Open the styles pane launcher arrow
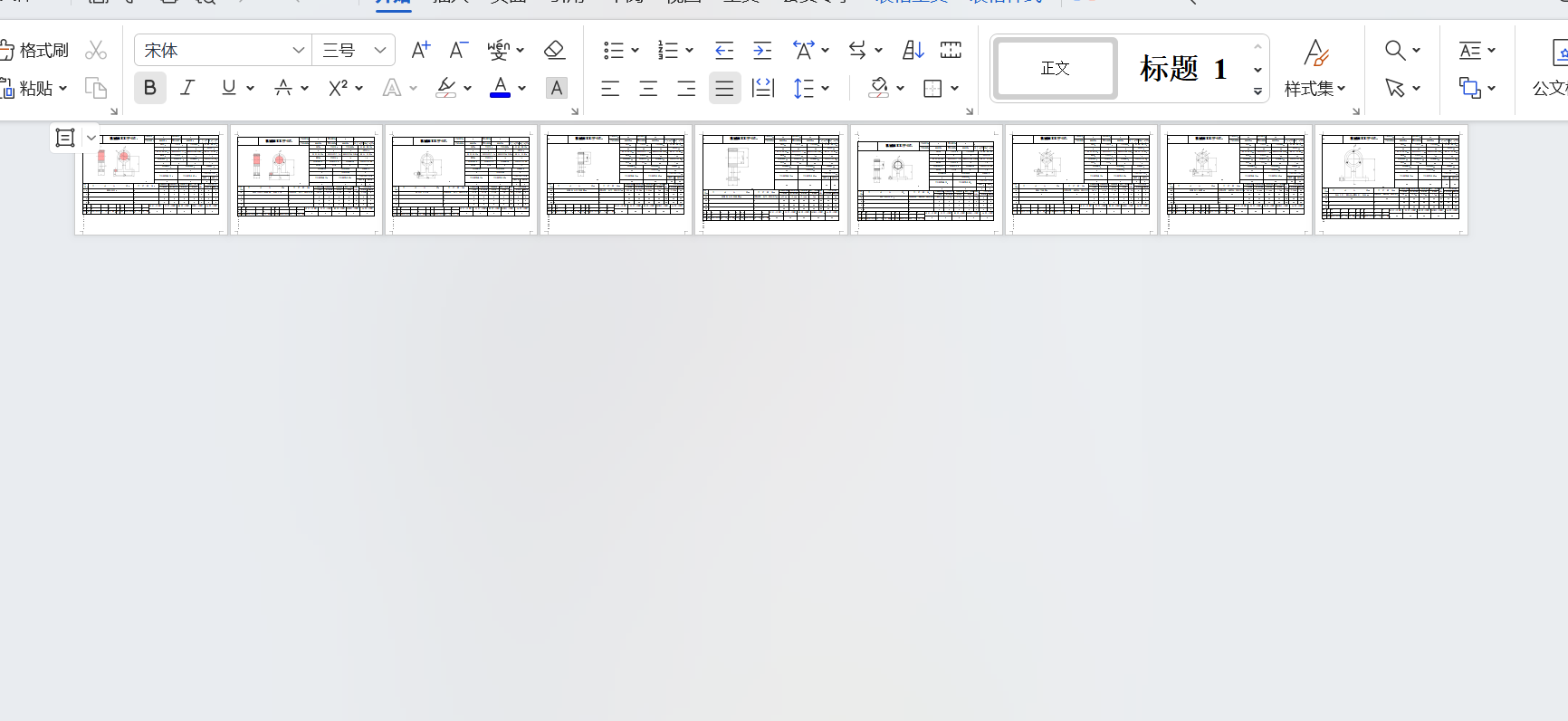The width and height of the screenshot is (1568, 721). [1356, 111]
